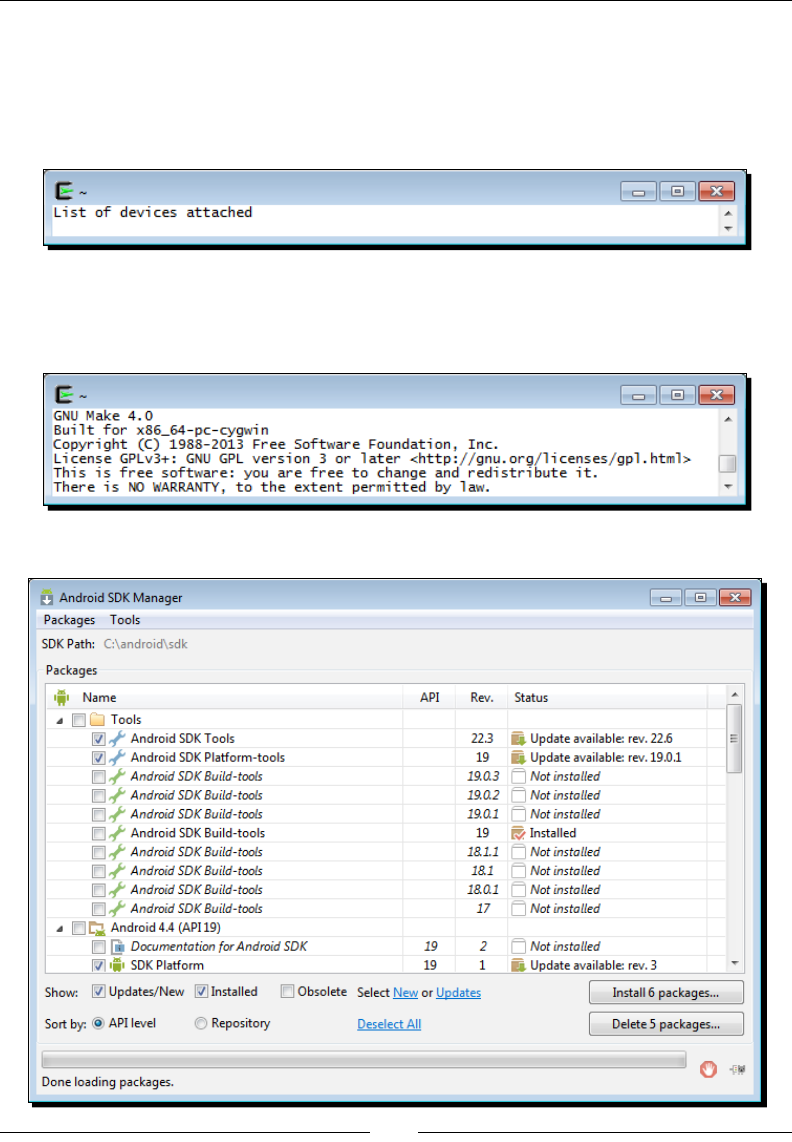Click the Installed status icon for Build-tools 19

[x=518, y=833]
